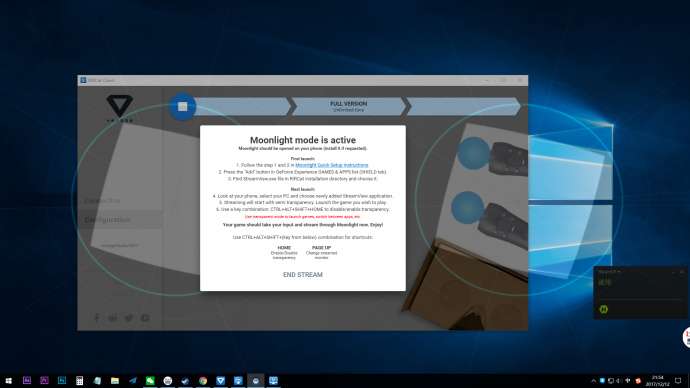Open the Connection item in the left sidebar
Screen dimensions: 690x388
tap(102, 201)
